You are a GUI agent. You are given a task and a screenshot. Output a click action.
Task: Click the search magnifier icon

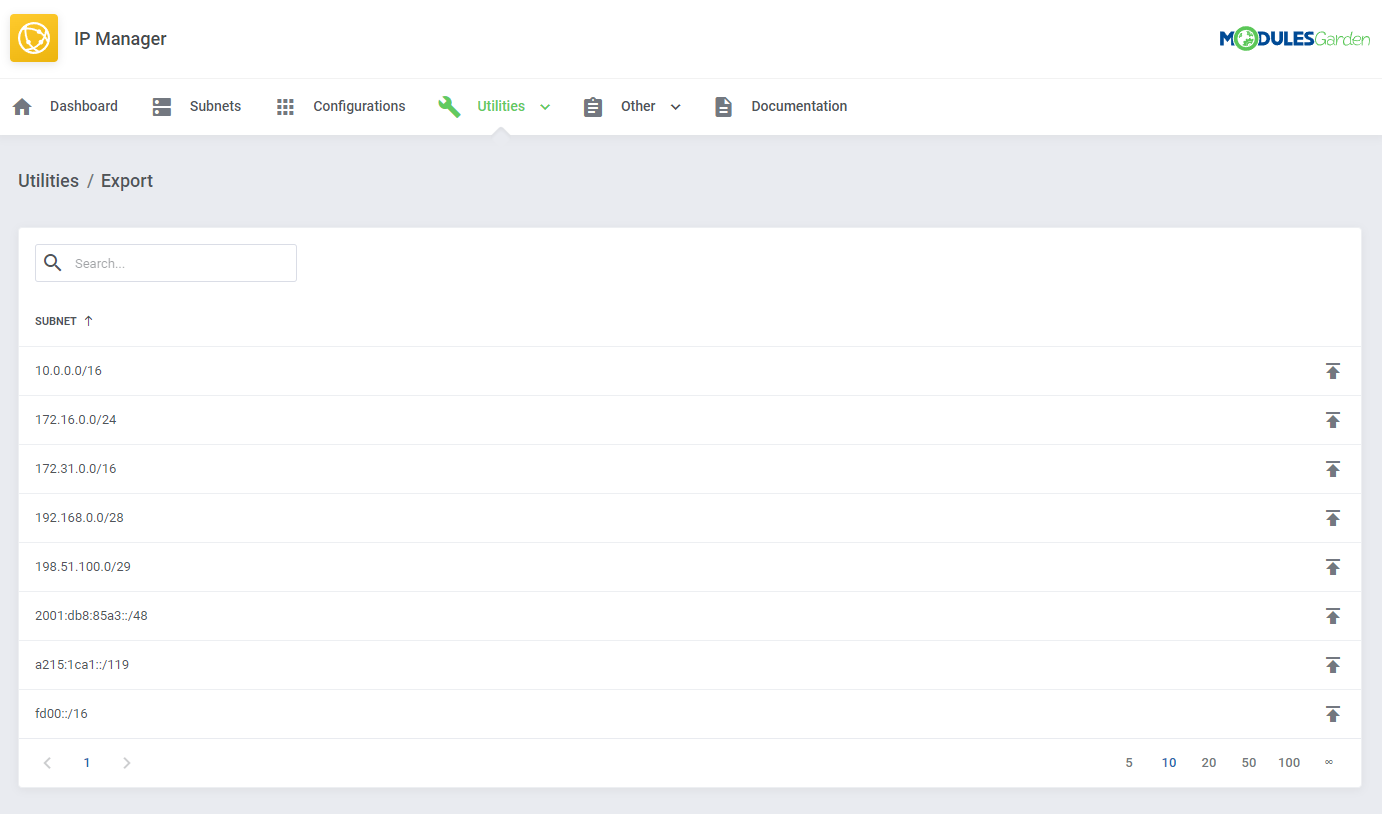click(x=53, y=262)
